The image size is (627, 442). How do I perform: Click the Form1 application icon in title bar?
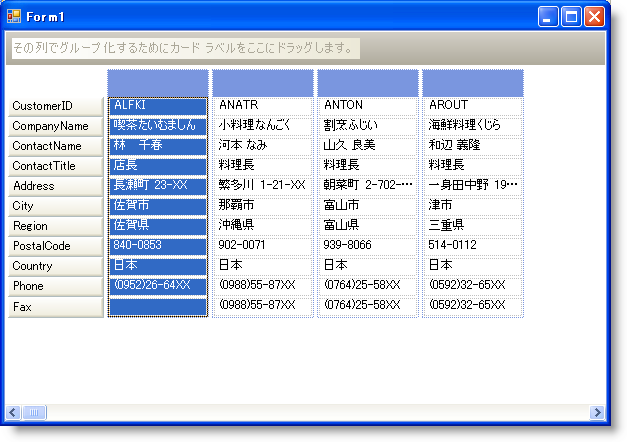coord(14,16)
